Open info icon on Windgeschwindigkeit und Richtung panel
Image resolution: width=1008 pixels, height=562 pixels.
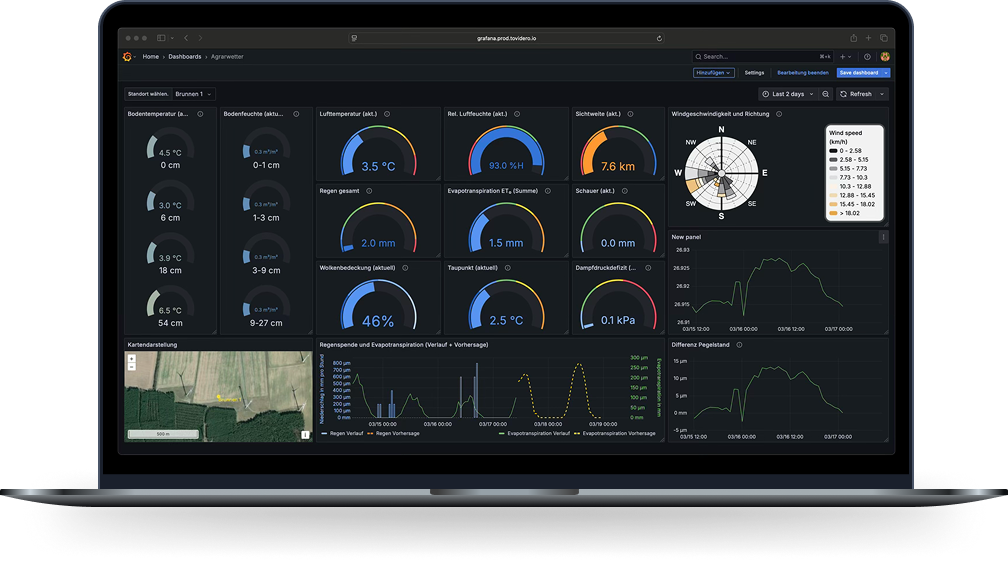779,114
